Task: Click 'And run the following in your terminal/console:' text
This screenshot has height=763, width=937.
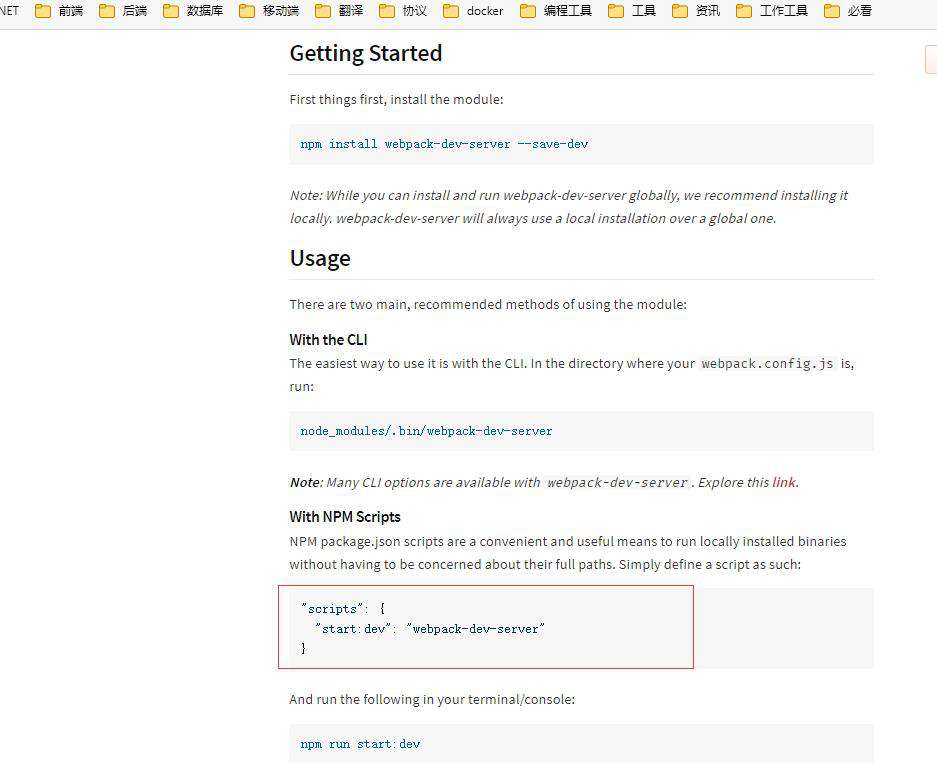Action: point(432,699)
